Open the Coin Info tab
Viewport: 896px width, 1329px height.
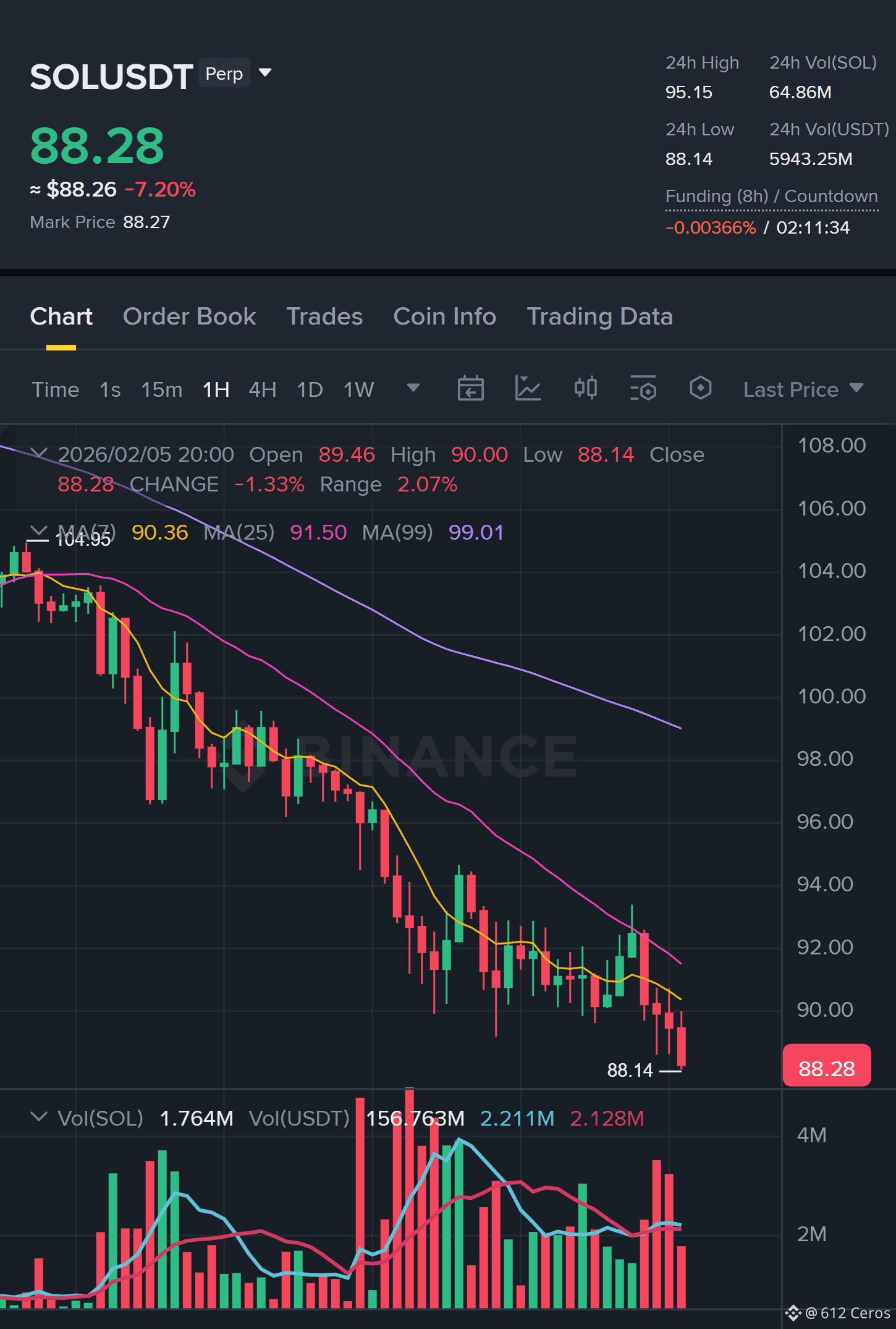click(x=445, y=316)
